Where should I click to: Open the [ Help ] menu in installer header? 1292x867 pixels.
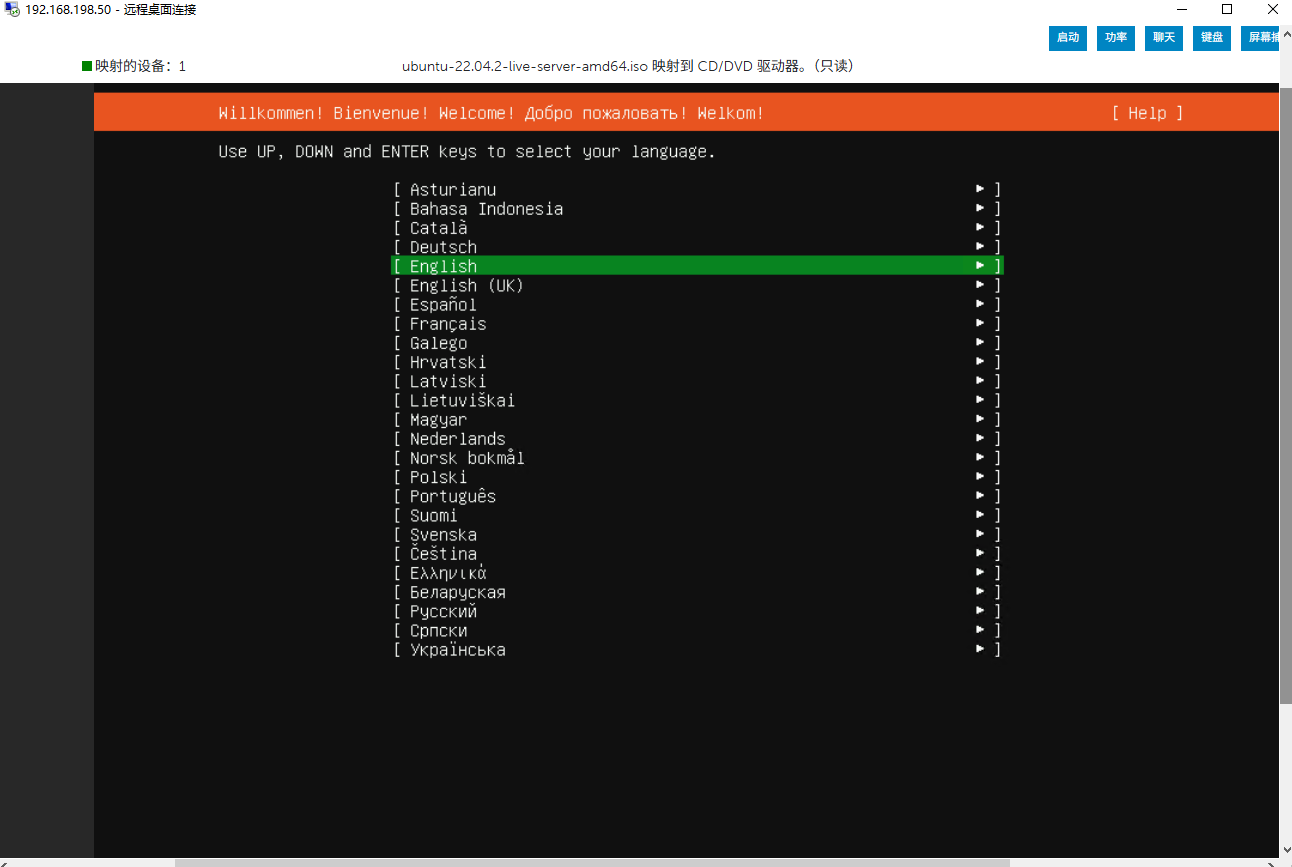point(1146,113)
